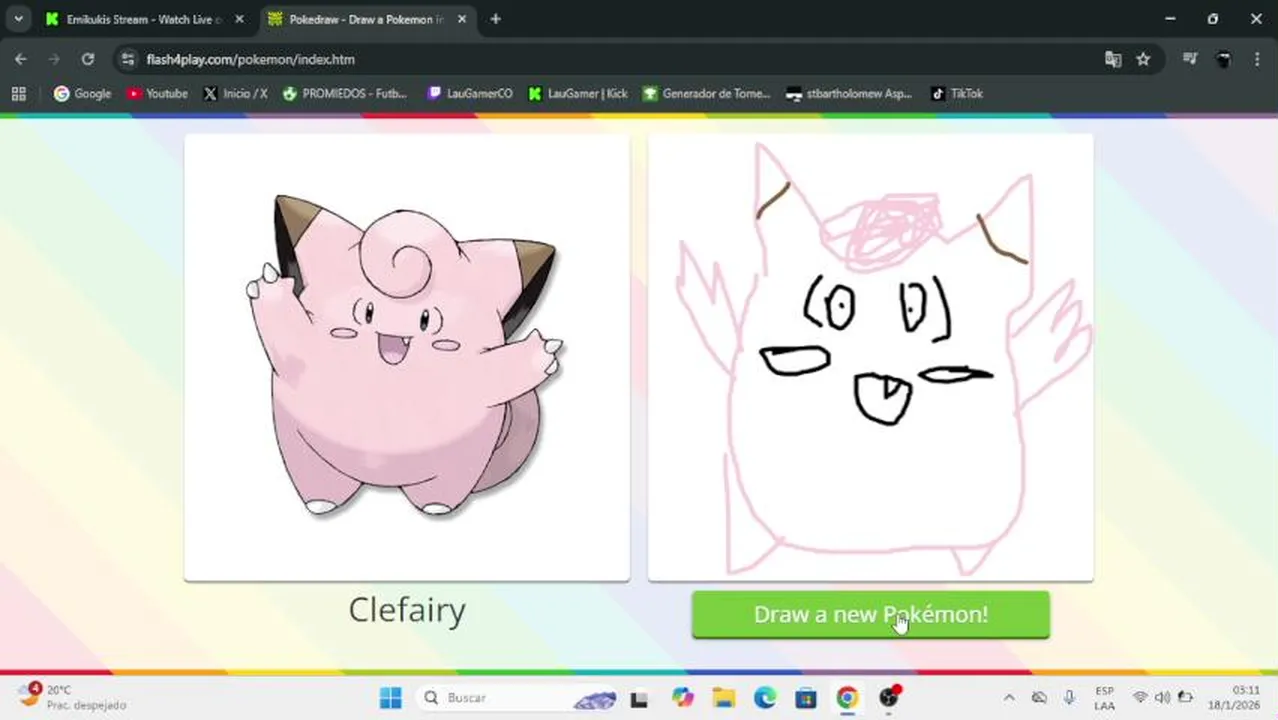
Task: Open the Copilot taskbar icon
Action: (x=682, y=697)
